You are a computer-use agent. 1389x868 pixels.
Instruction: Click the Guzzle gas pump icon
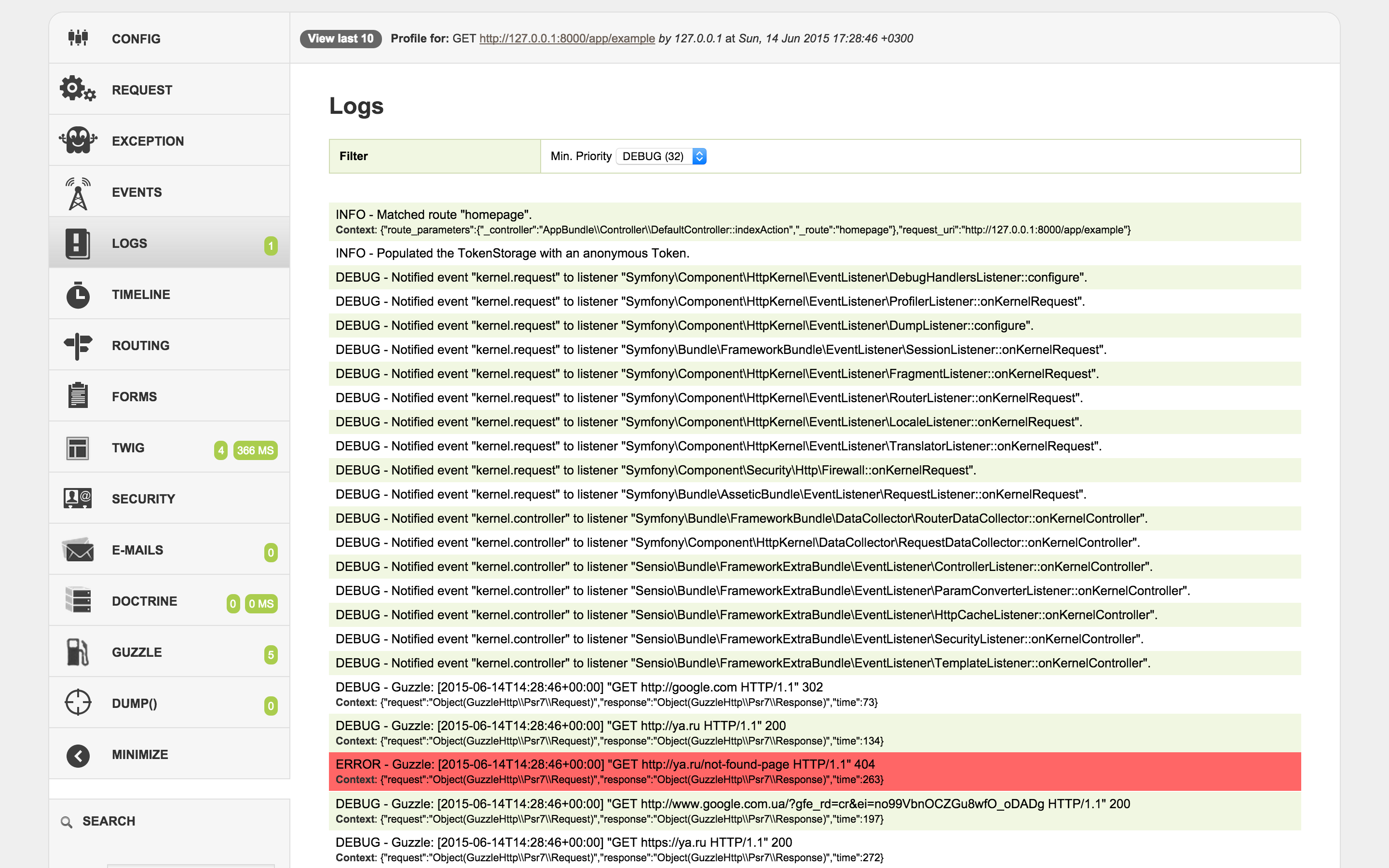coord(78,652)
